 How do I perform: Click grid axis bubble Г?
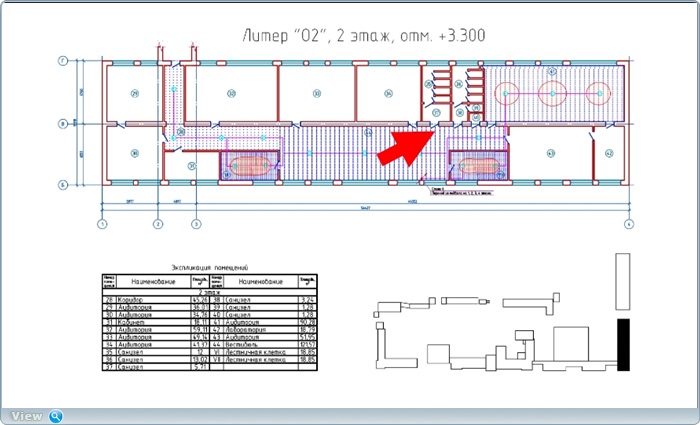pyautogui.click(x=63, y=61)
